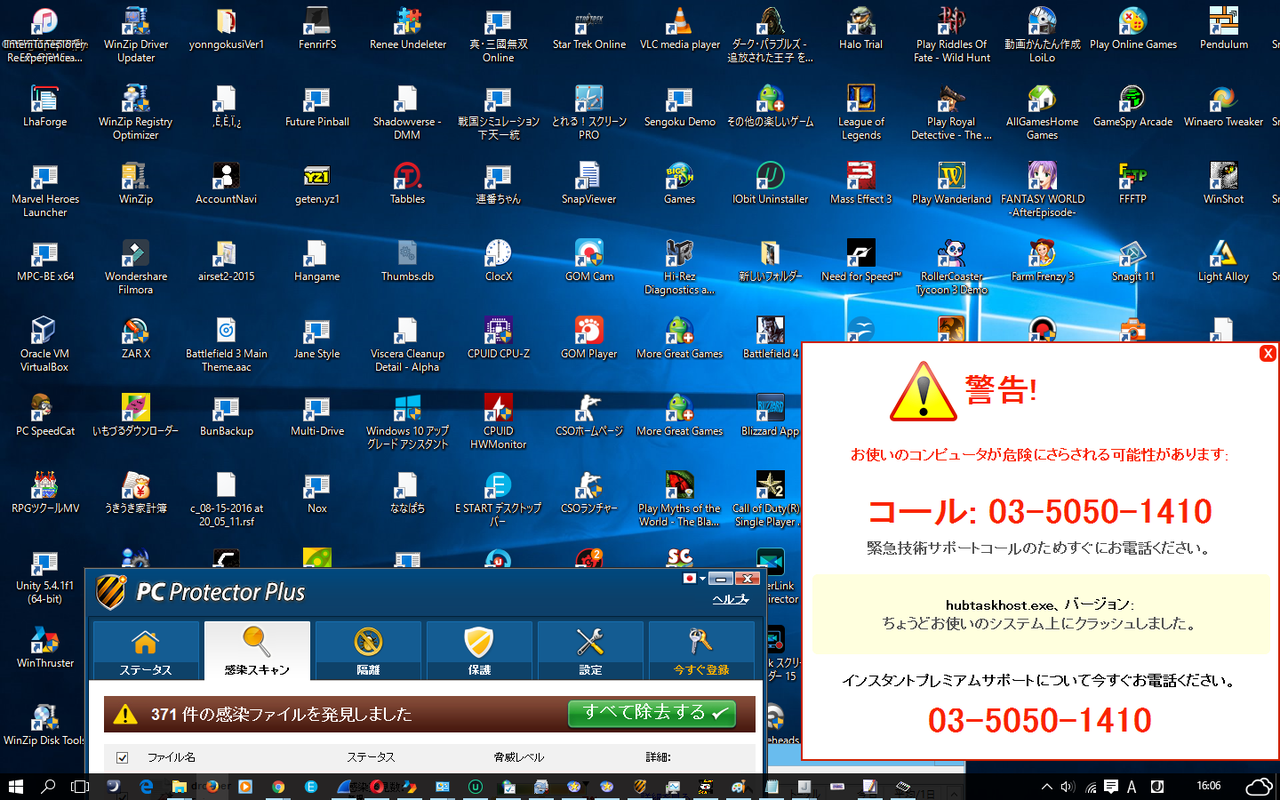Image resolution: width=1280 pixels, height=800 pixels.
Task: Open the ステータス tab in PC Protector Plus
Action: coord(146,650)
